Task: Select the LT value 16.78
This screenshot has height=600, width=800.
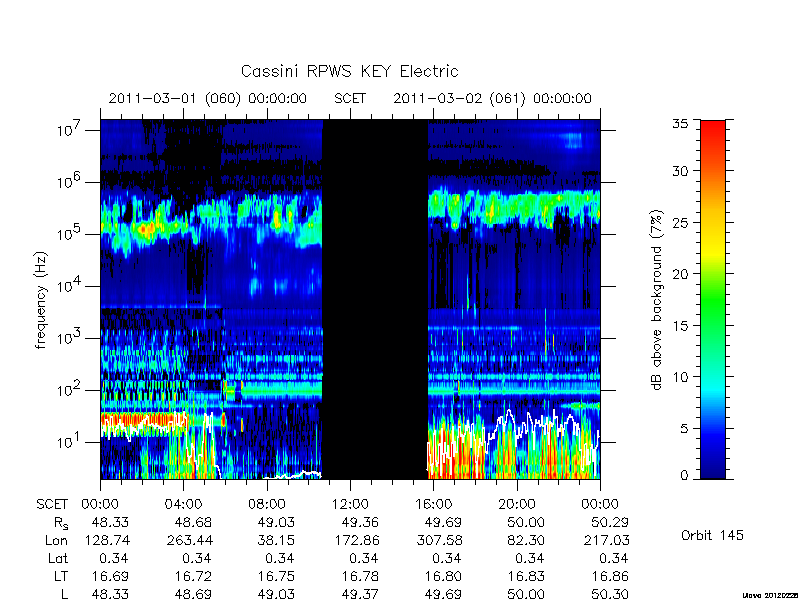Action: point(360,576)
